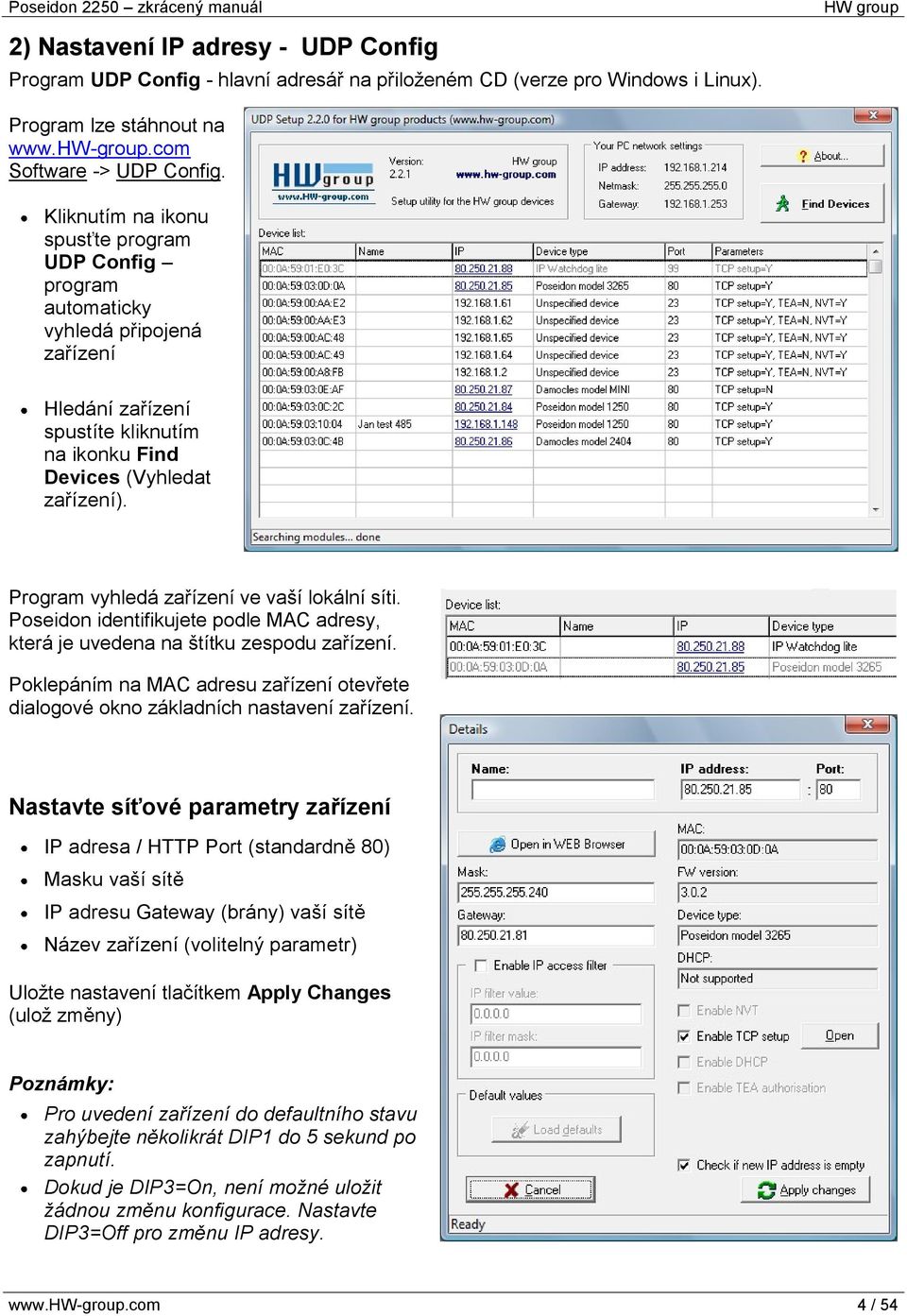The image size is (907, 1316).
Task: Open IP link 80.250.21.87 Damocles MINI
Action: 483,389
